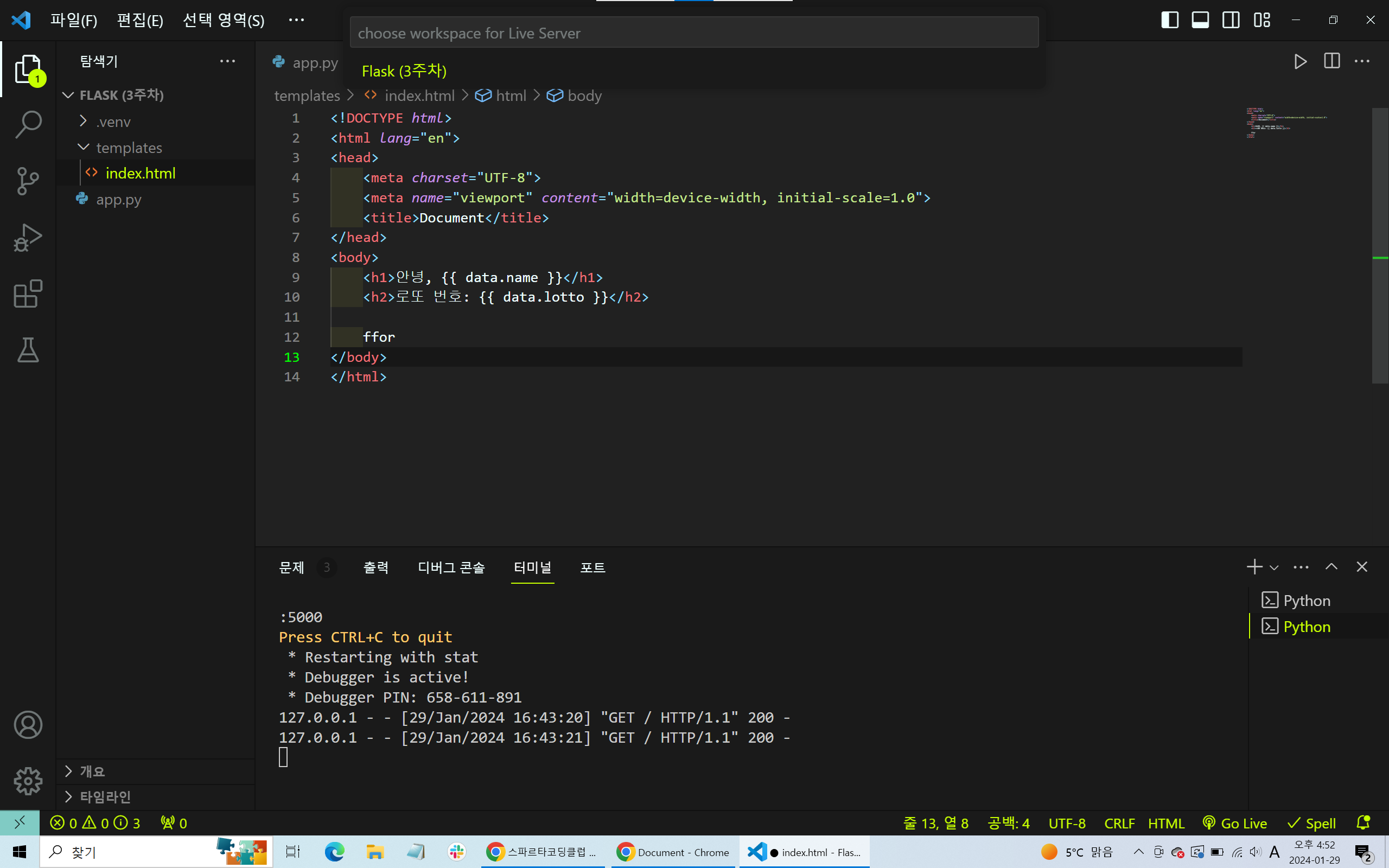Select the 터미널 terminal tab
Viewport: 1389px width, 868px height.
pos(533,568)
